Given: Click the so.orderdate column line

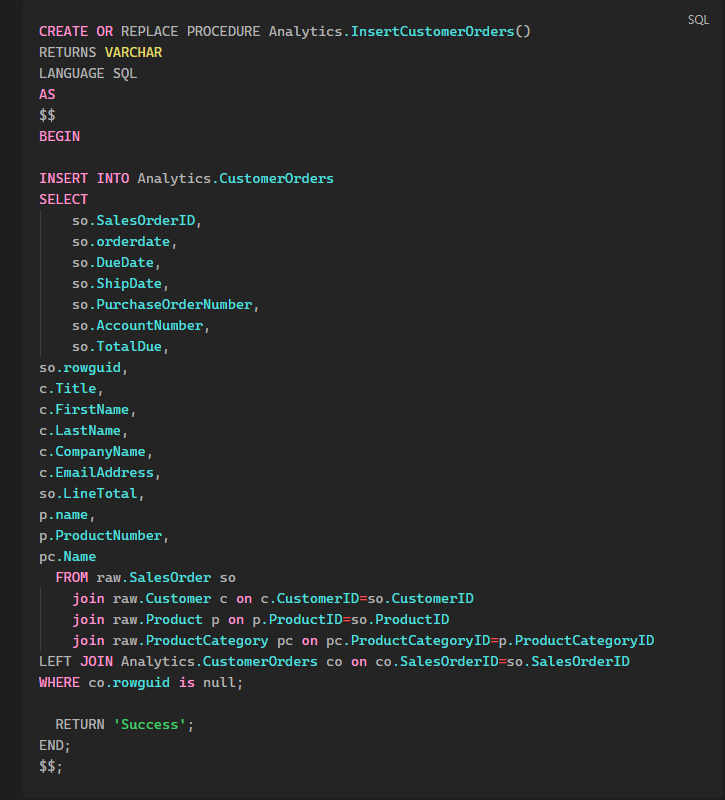Looking at the screenshot, I should 124,241.
